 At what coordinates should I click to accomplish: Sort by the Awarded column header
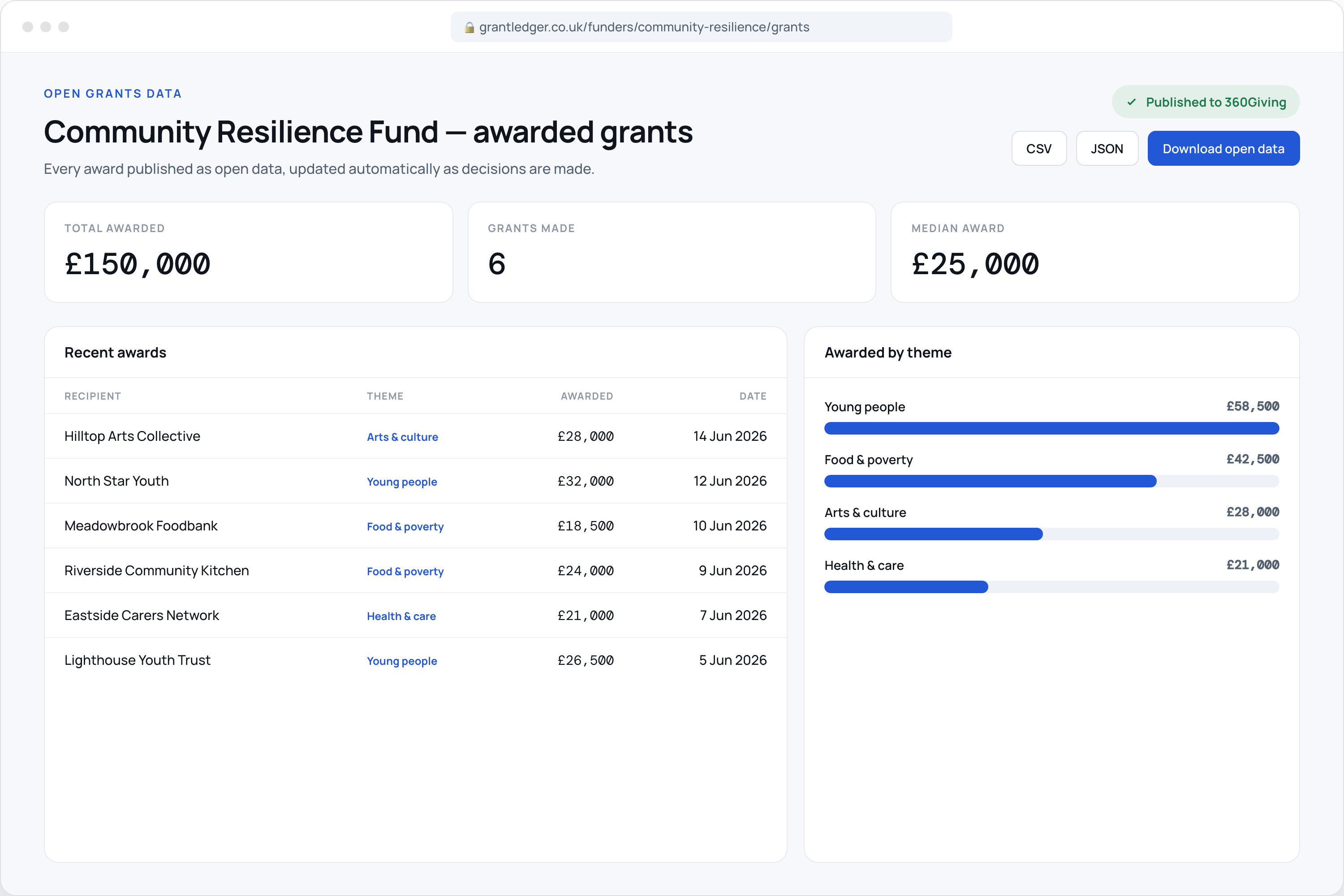[x=587, y=396]
